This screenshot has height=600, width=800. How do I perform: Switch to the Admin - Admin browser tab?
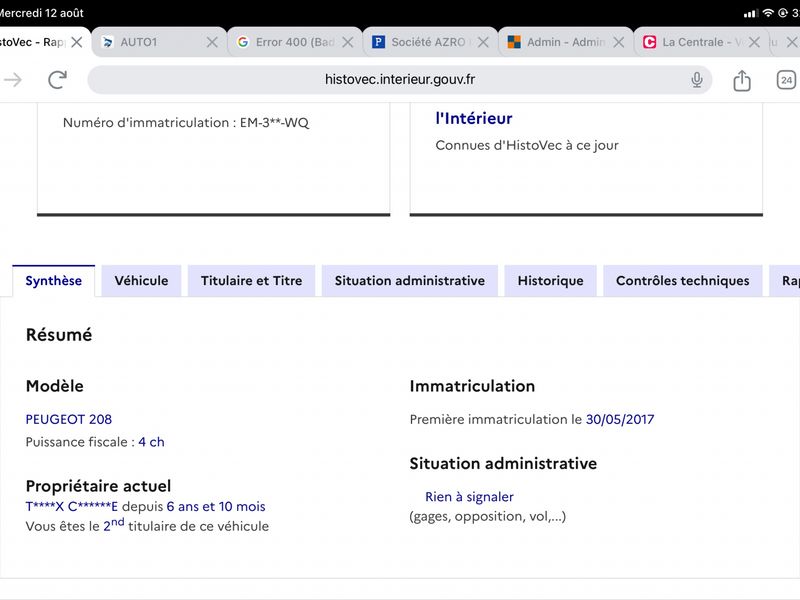tap(565, 42)
